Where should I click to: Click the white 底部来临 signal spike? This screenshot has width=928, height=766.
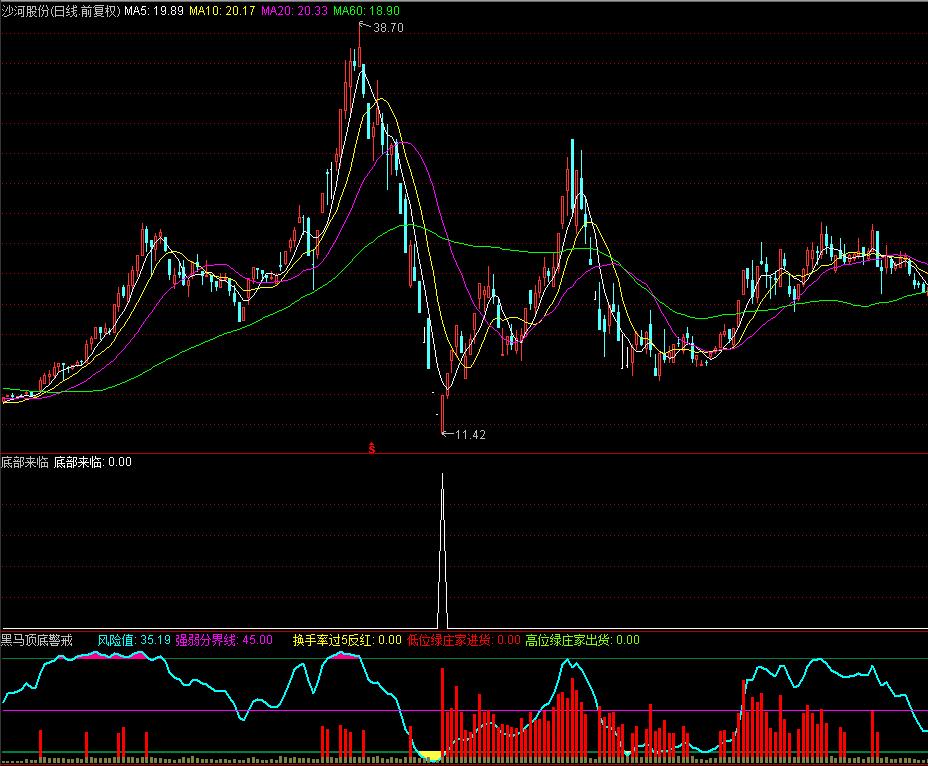coord(442,550)
